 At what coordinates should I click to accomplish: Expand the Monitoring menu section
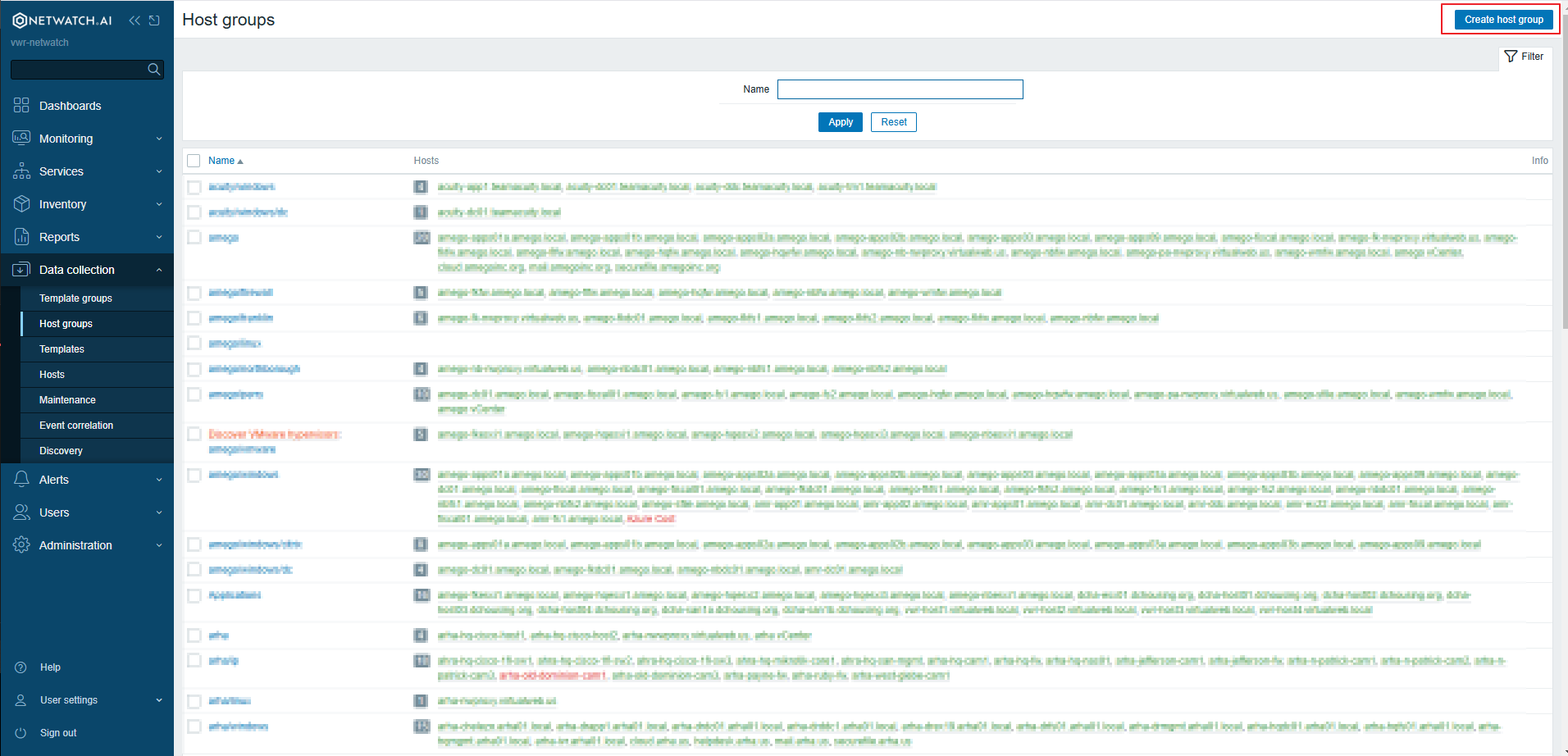tap(86, 139)
